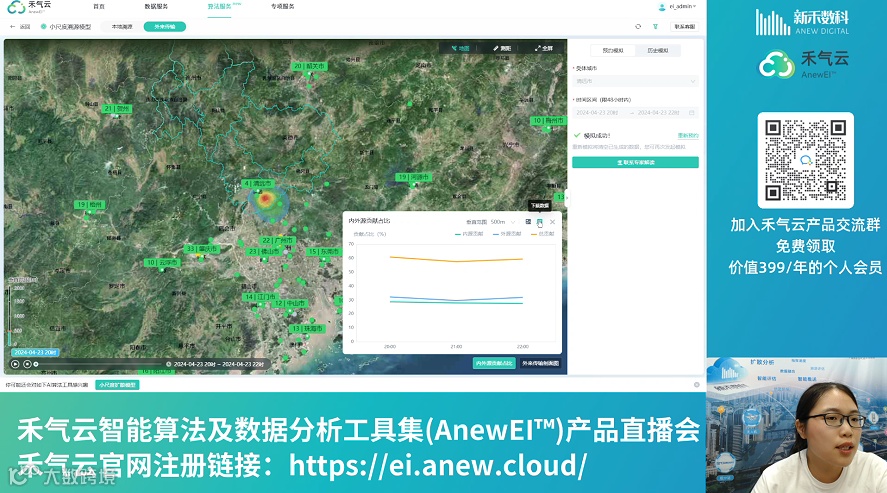Select the 15 | 东莞市 map marker

coord(324,252)
